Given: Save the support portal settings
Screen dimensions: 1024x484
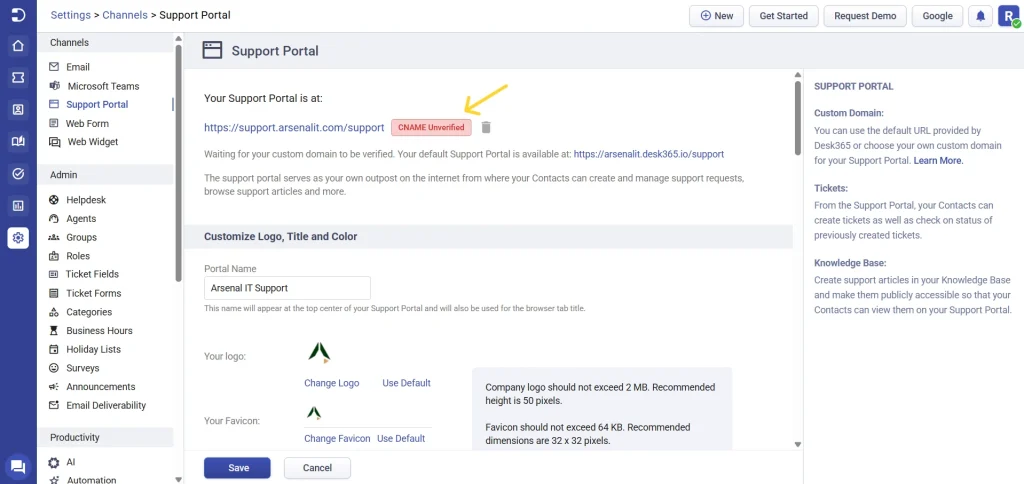Looking at the screenshot, I should (x=238, y=468).
